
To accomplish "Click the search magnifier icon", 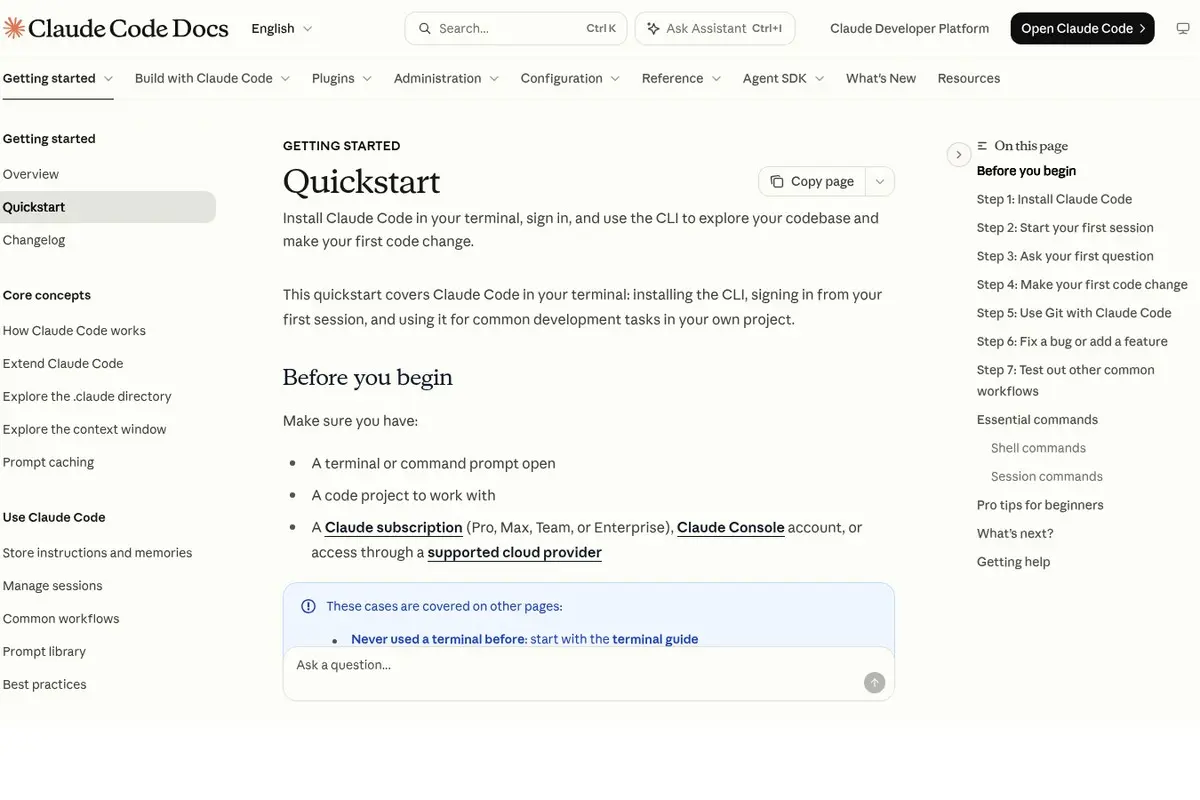I will click(425, 29).
